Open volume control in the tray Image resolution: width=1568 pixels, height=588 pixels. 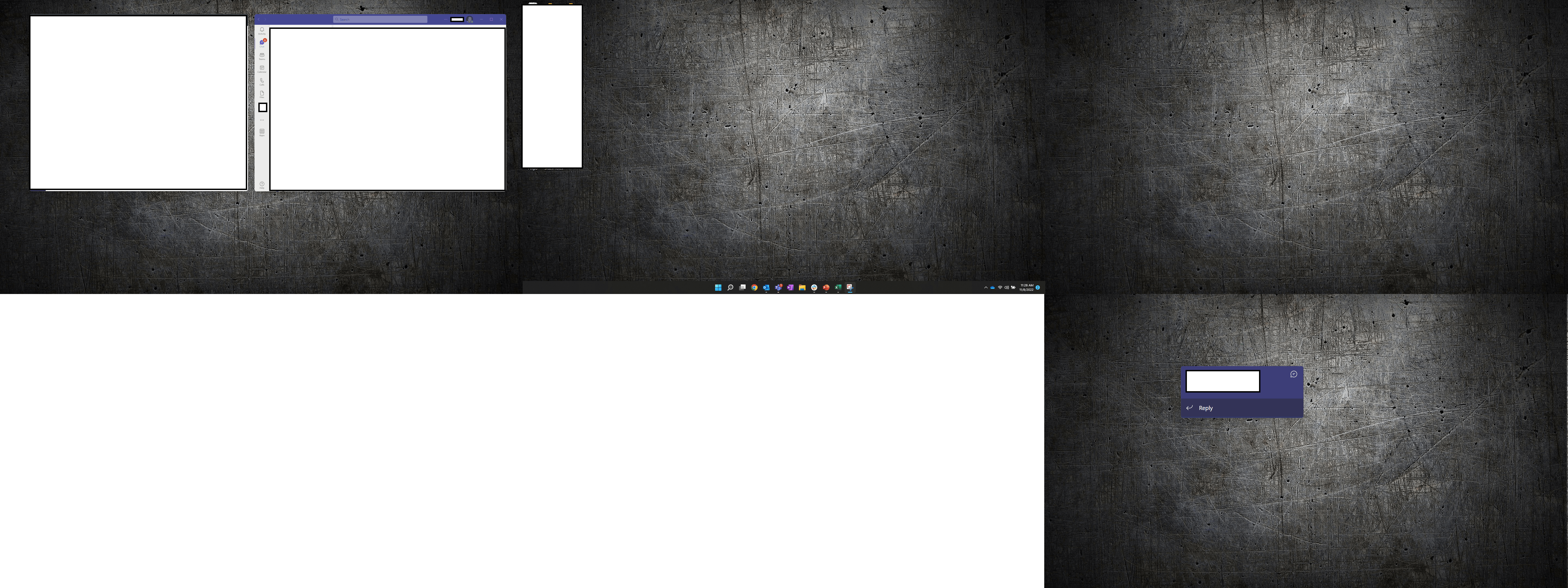pos(1007,287)
